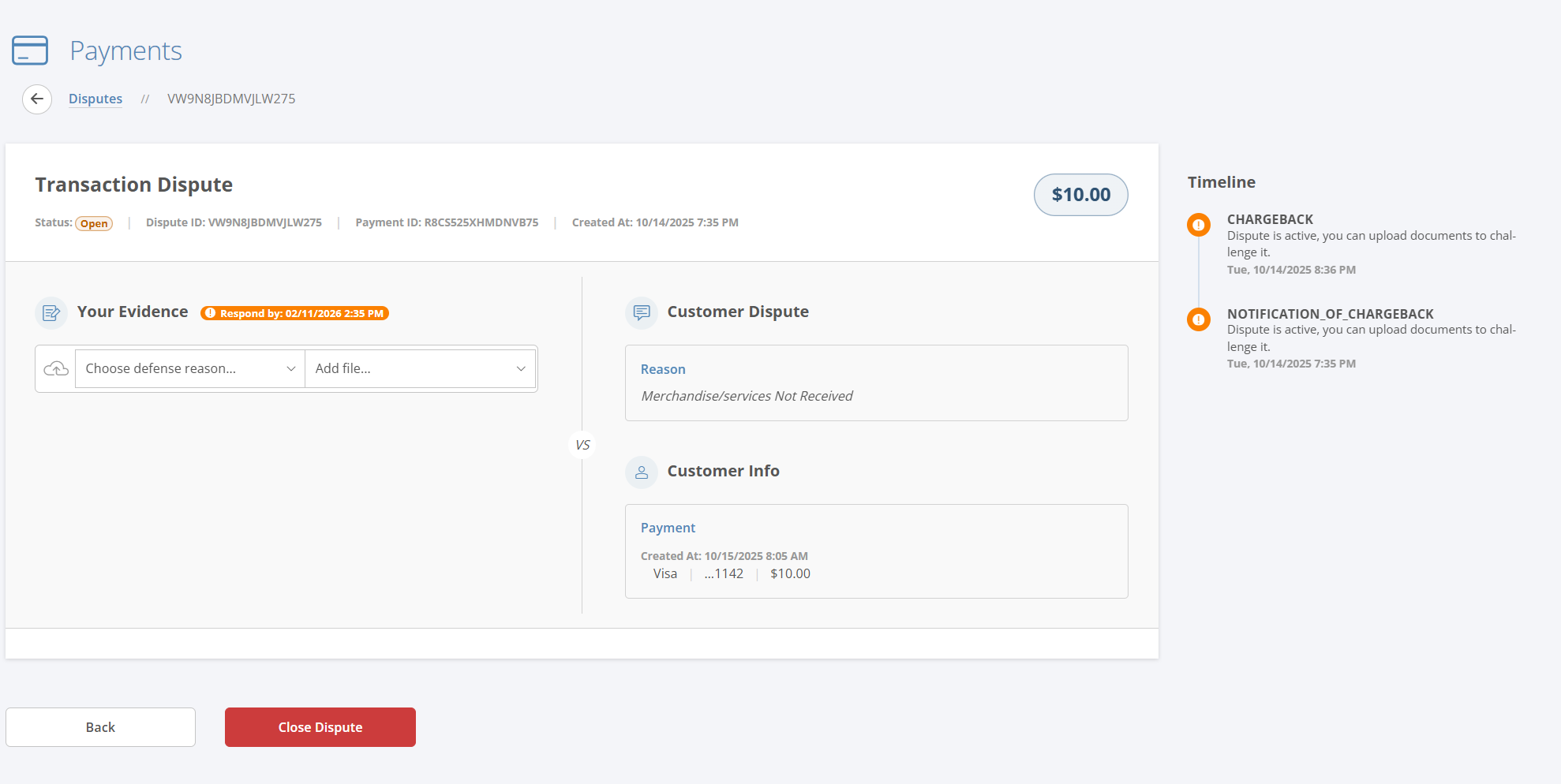This screenshot has height=784, width=1561.
Task: Click the Timeline heading
Action: click(x=1221, y=182)
